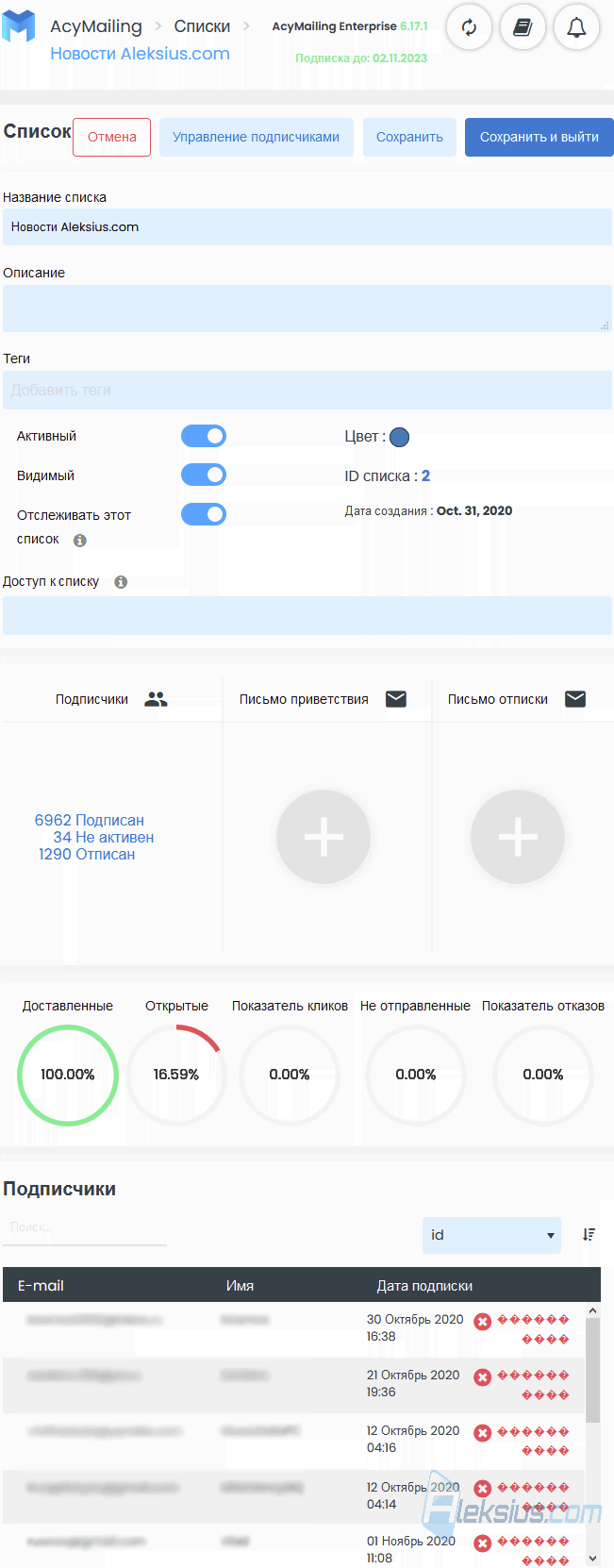614x1568 pixels.
Task: Open the notifications bell icon
Action: tap(576, 27)
